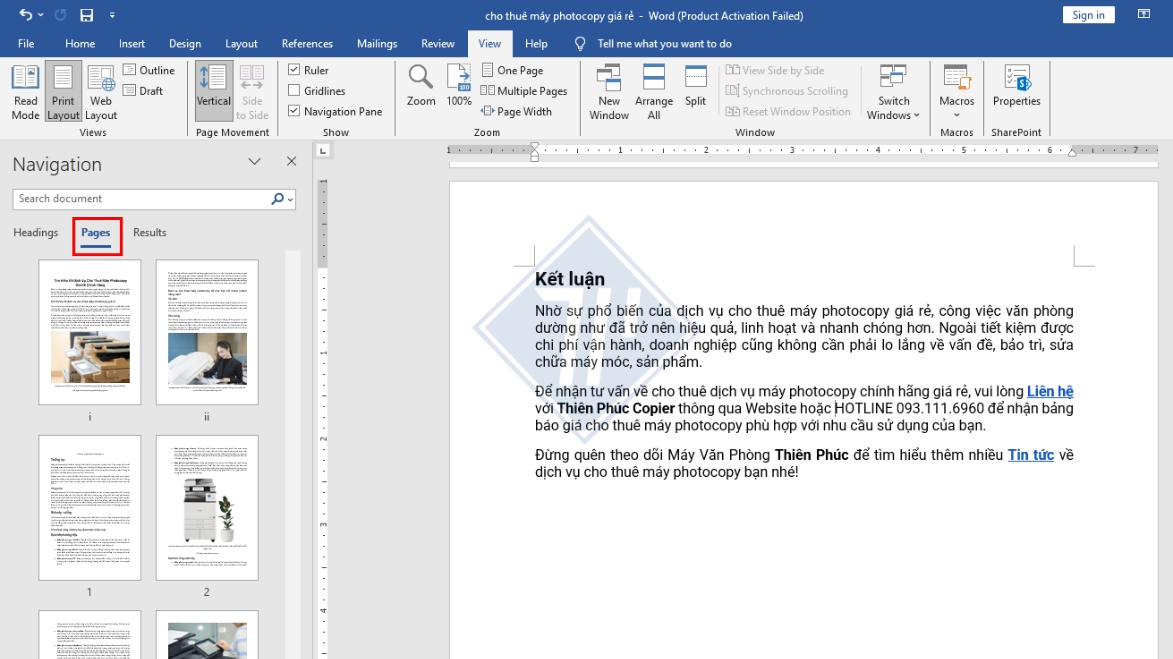The width and height of the screenshot is (1173, 659).
Task: Click the Sign in button
Action: click(1088, 14)
